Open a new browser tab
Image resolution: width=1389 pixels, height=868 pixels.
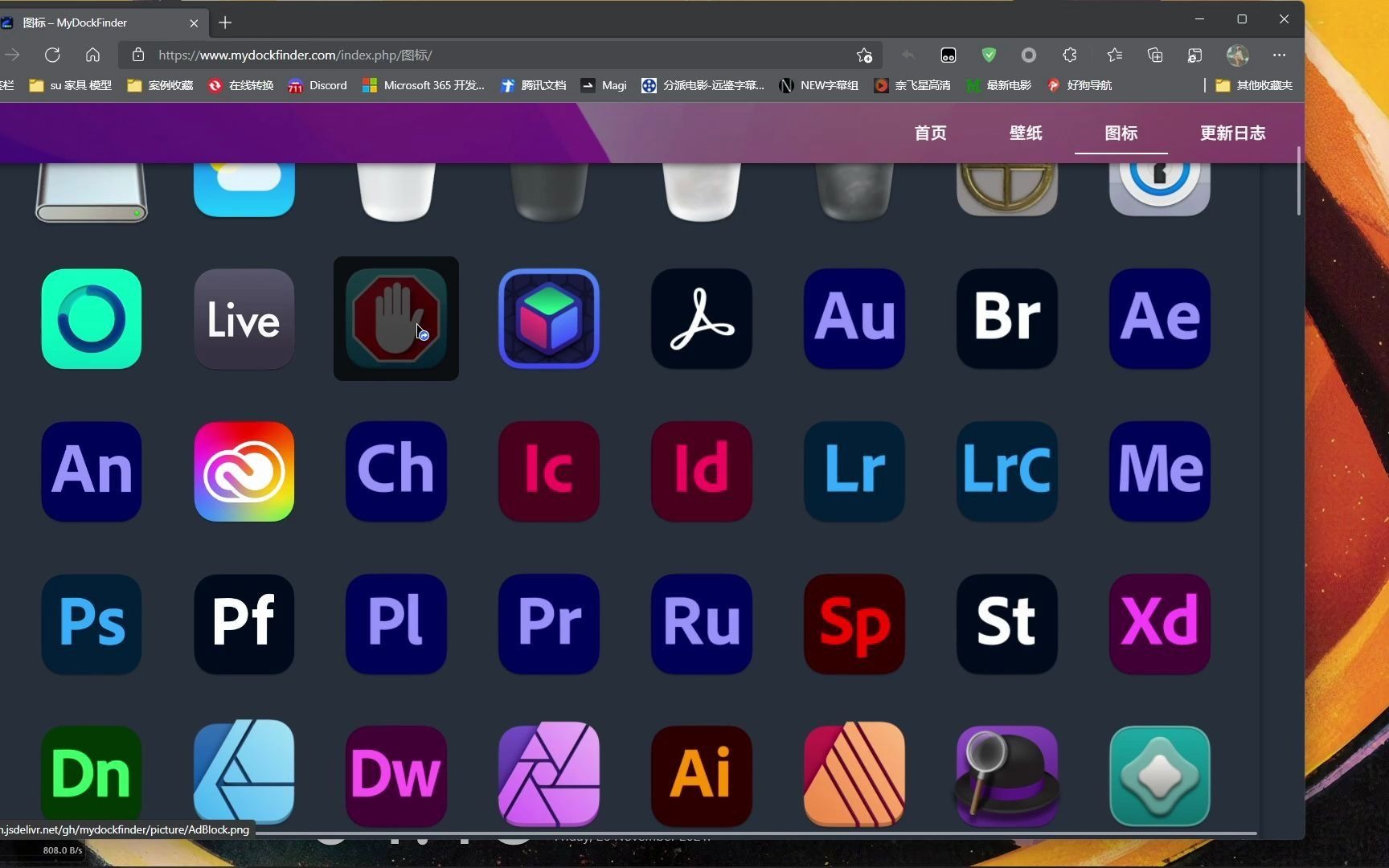(x=225, y=23)
